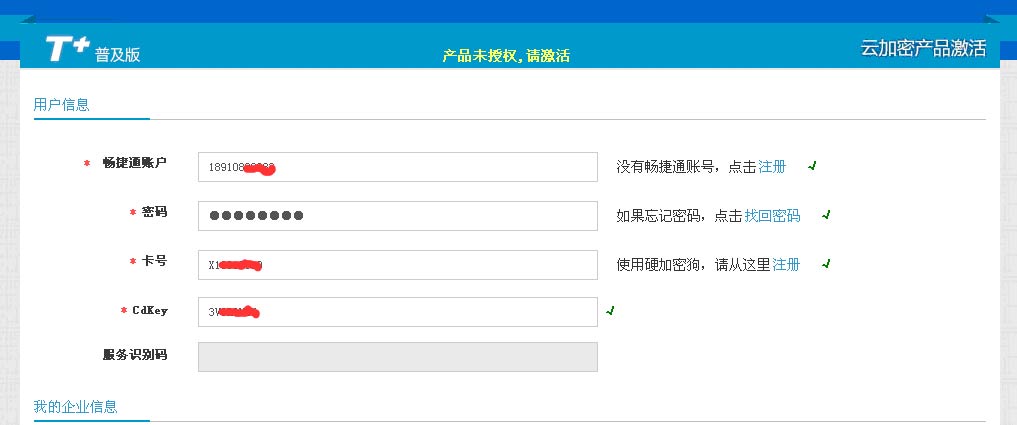Click green checkmark beside account 注册 link
The image size is (1017, 425).
[x=812, y=166]
